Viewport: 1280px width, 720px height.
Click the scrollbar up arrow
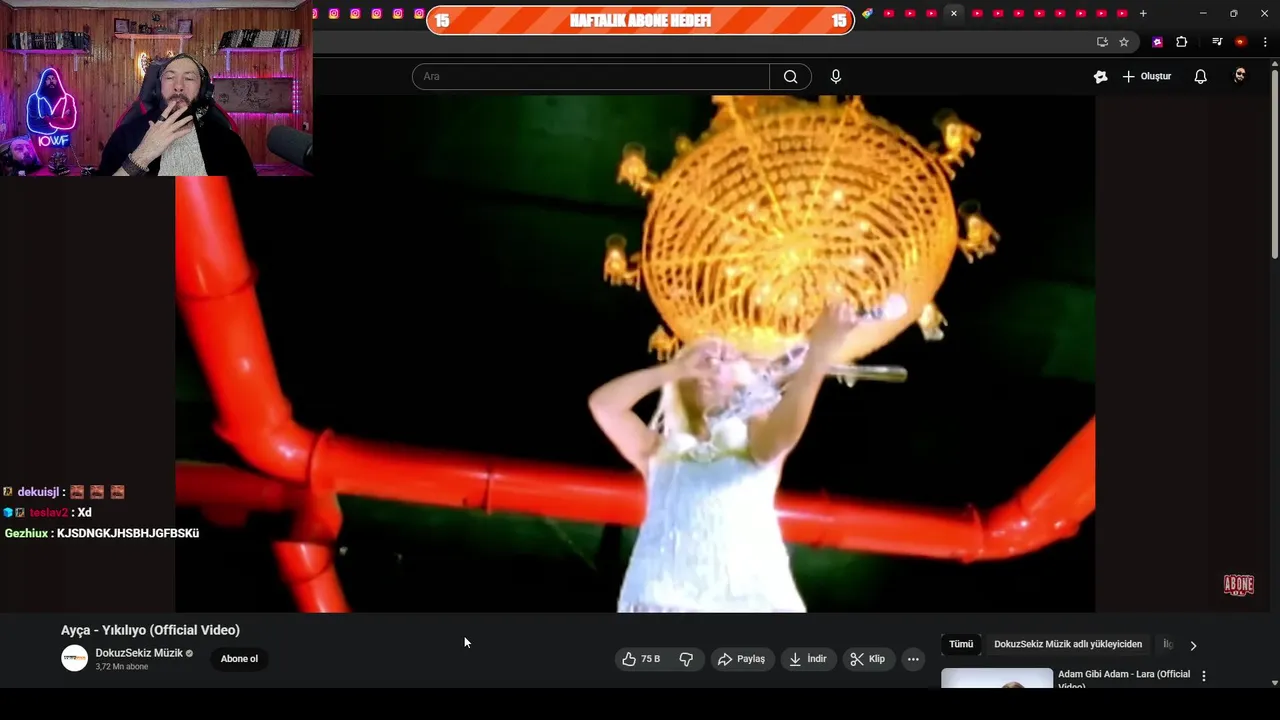(x=1274, y=64)
